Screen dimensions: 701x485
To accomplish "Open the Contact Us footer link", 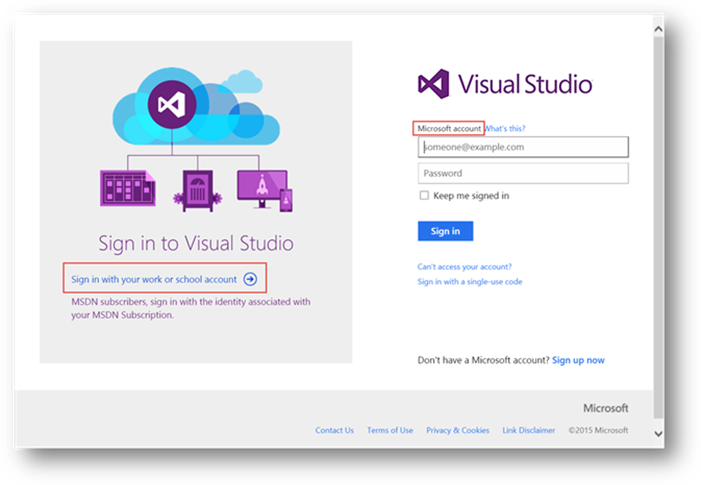I will [334, 430].
